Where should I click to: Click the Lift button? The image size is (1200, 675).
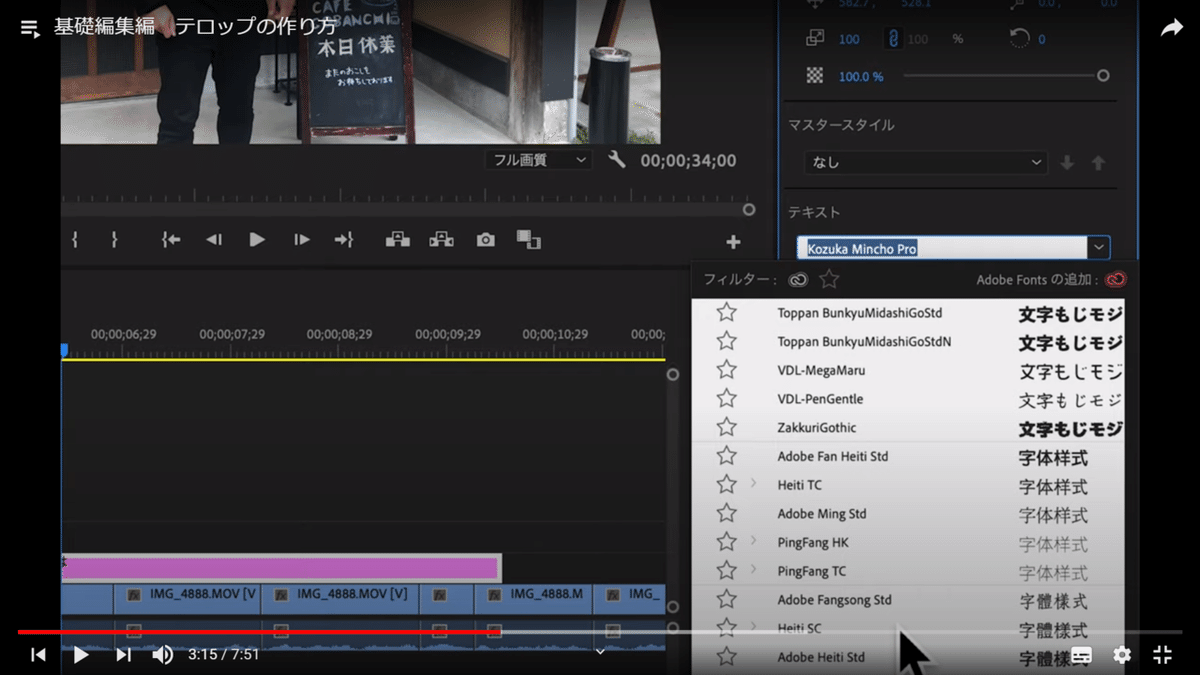(398, 240)
